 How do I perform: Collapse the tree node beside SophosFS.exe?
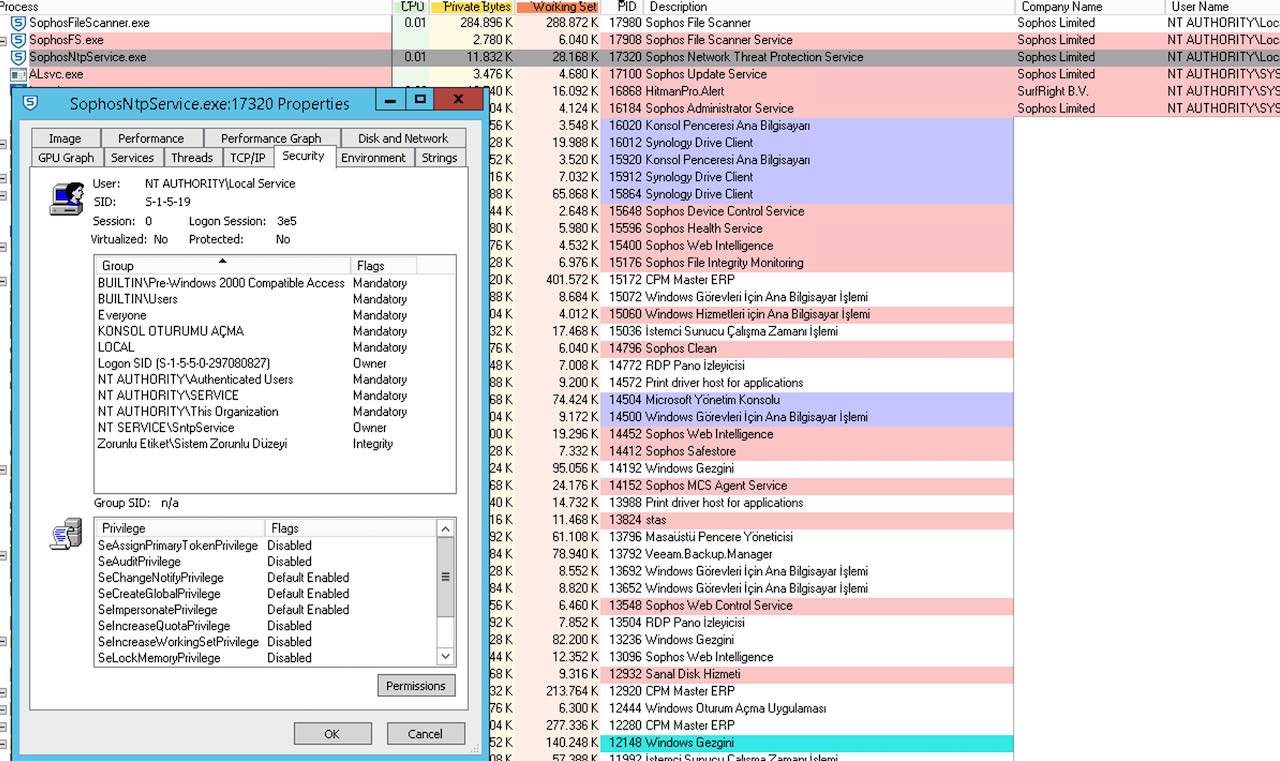point(4,40)
